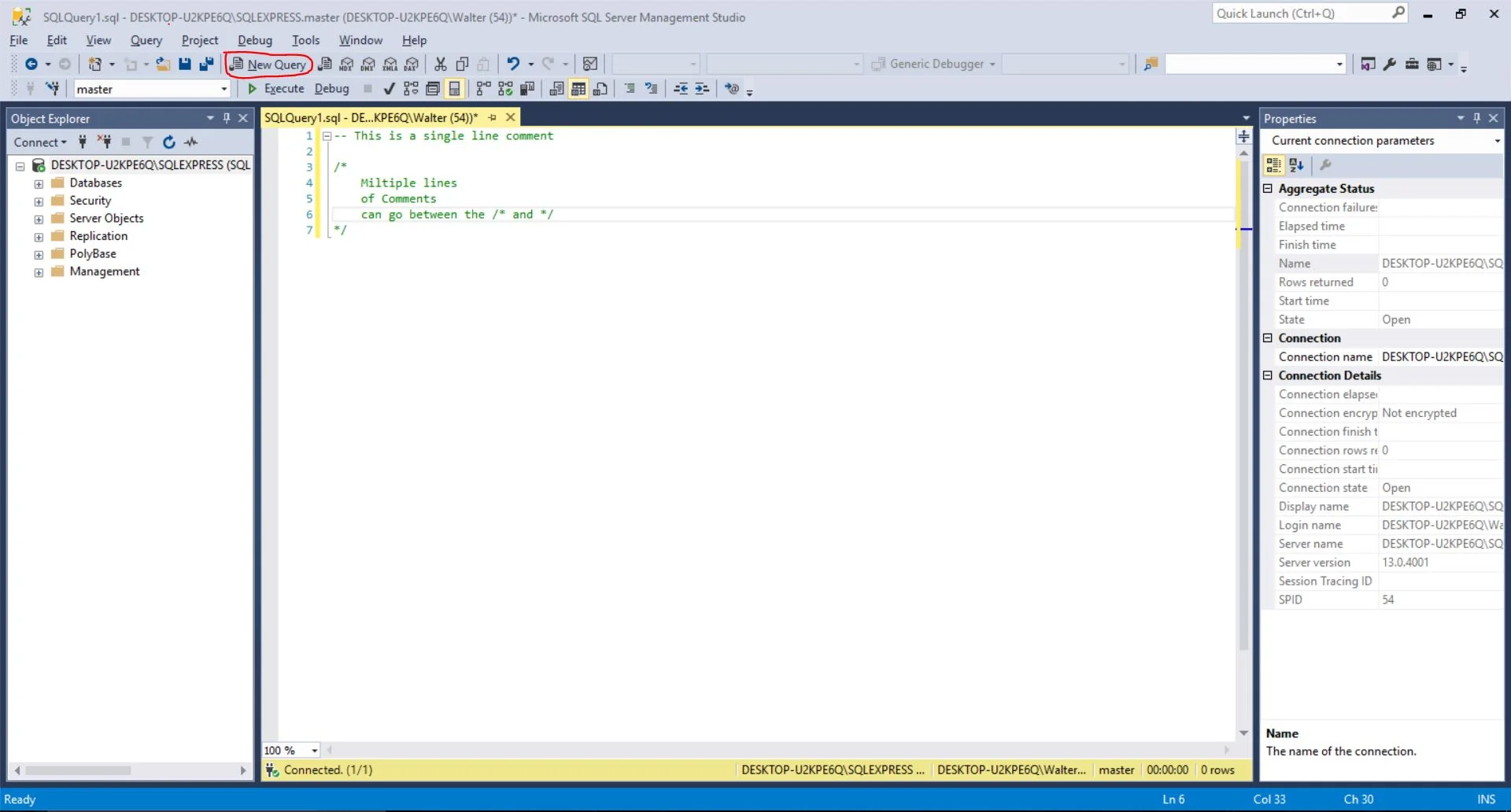Screen dimensions: 1511x812
Task: Open a Database Engine Query icon
Action: (325, 65)
